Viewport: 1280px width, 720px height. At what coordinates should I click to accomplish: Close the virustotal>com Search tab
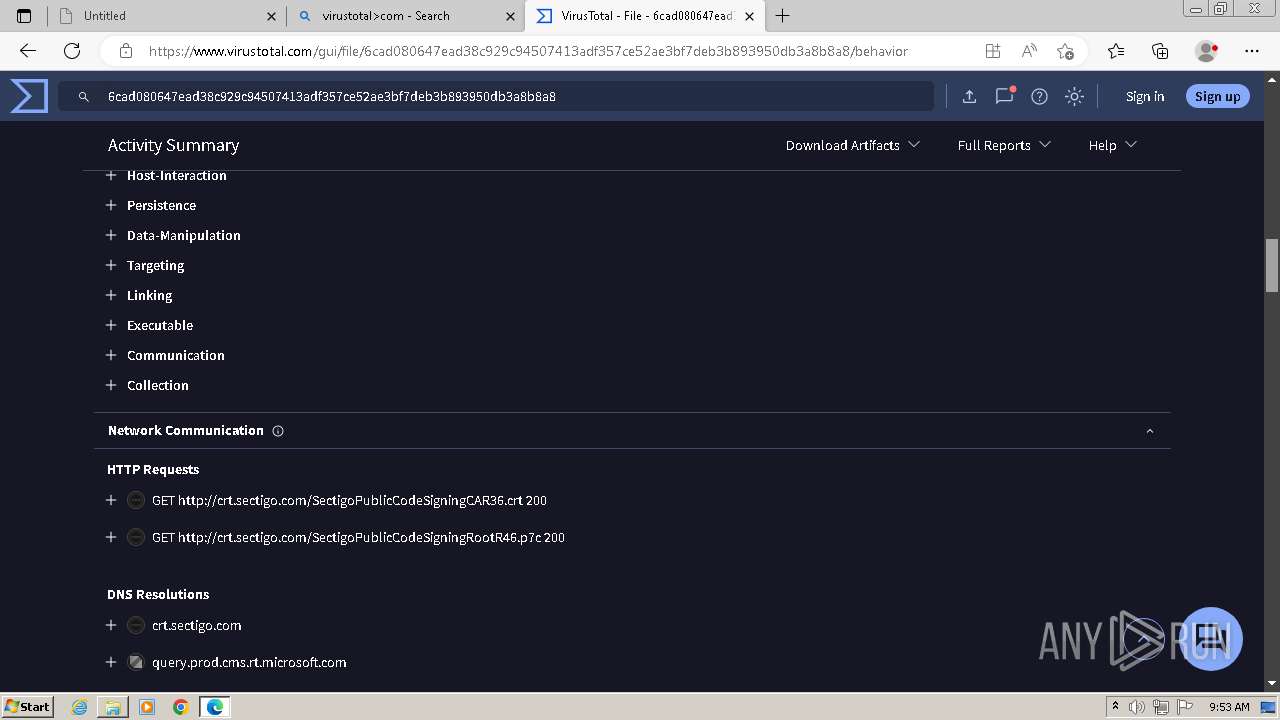coord(511,16)
